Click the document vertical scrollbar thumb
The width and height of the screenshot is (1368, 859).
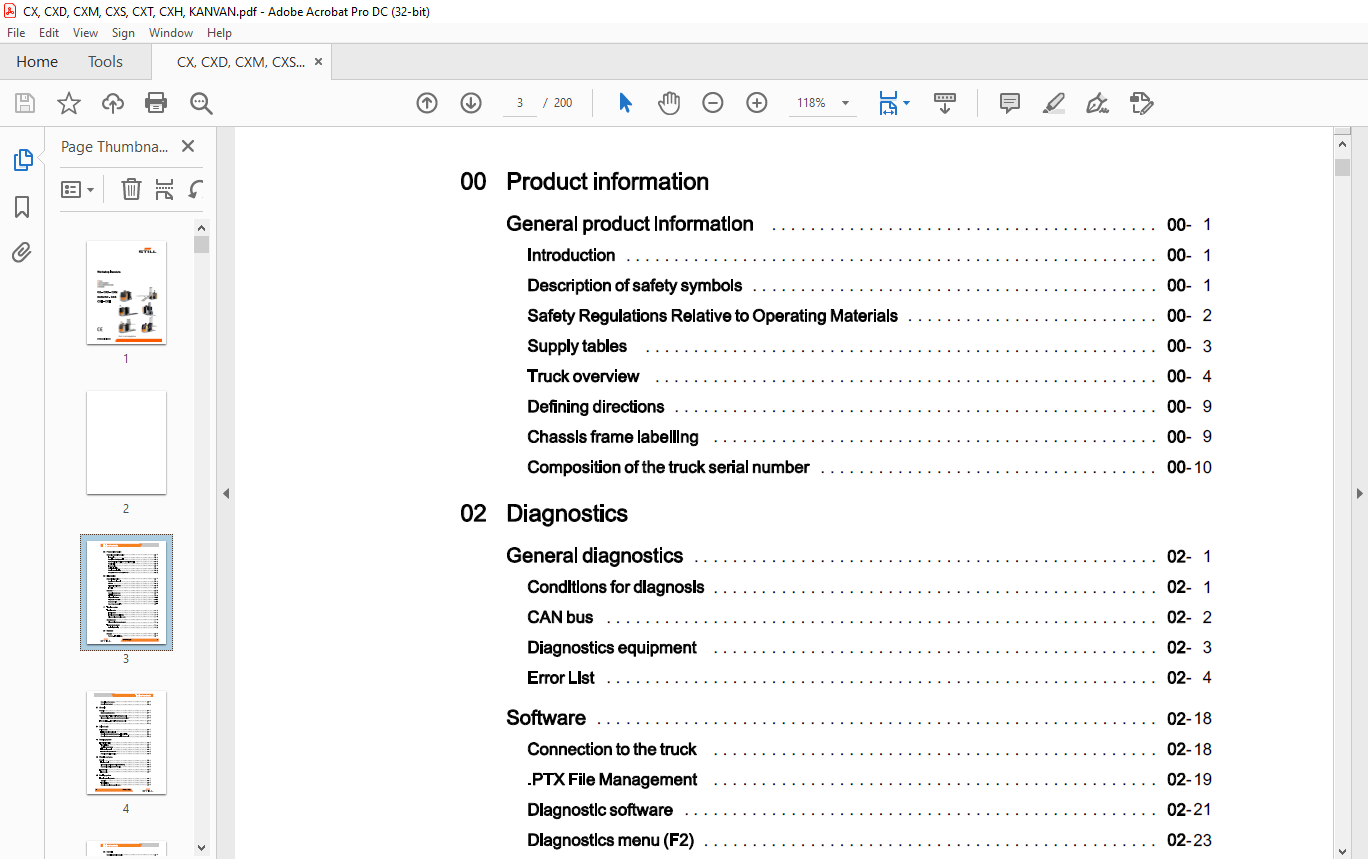(1342, 167)
